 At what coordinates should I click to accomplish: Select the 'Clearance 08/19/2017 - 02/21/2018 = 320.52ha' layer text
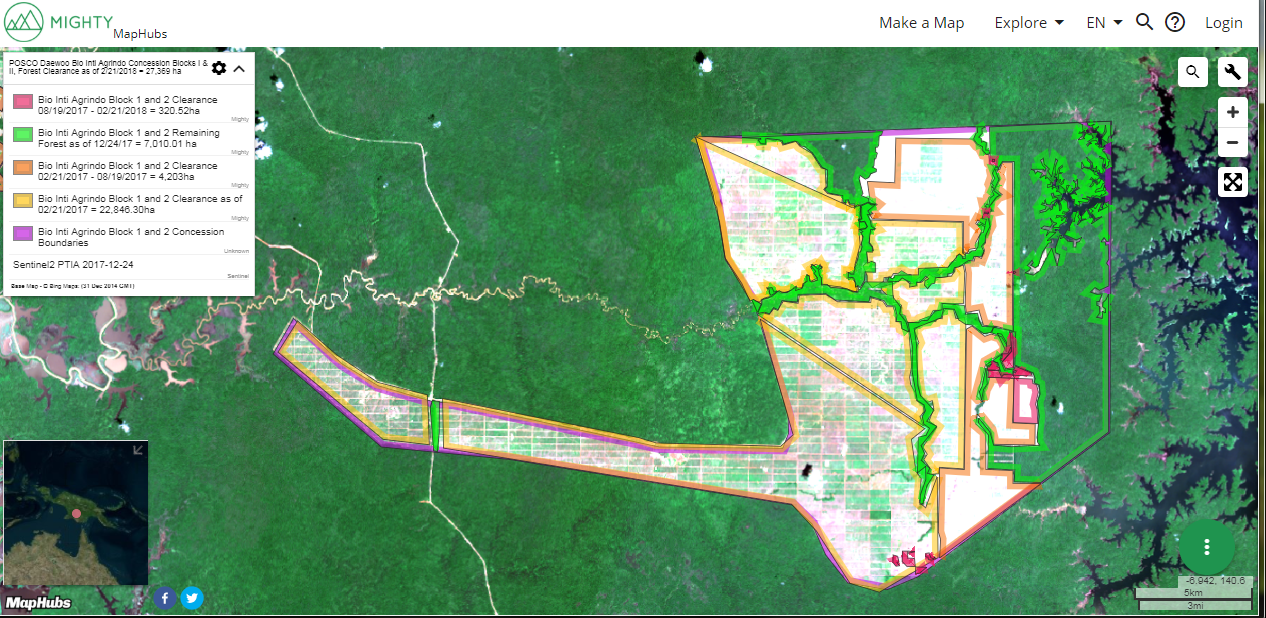(x=127, y=105)
